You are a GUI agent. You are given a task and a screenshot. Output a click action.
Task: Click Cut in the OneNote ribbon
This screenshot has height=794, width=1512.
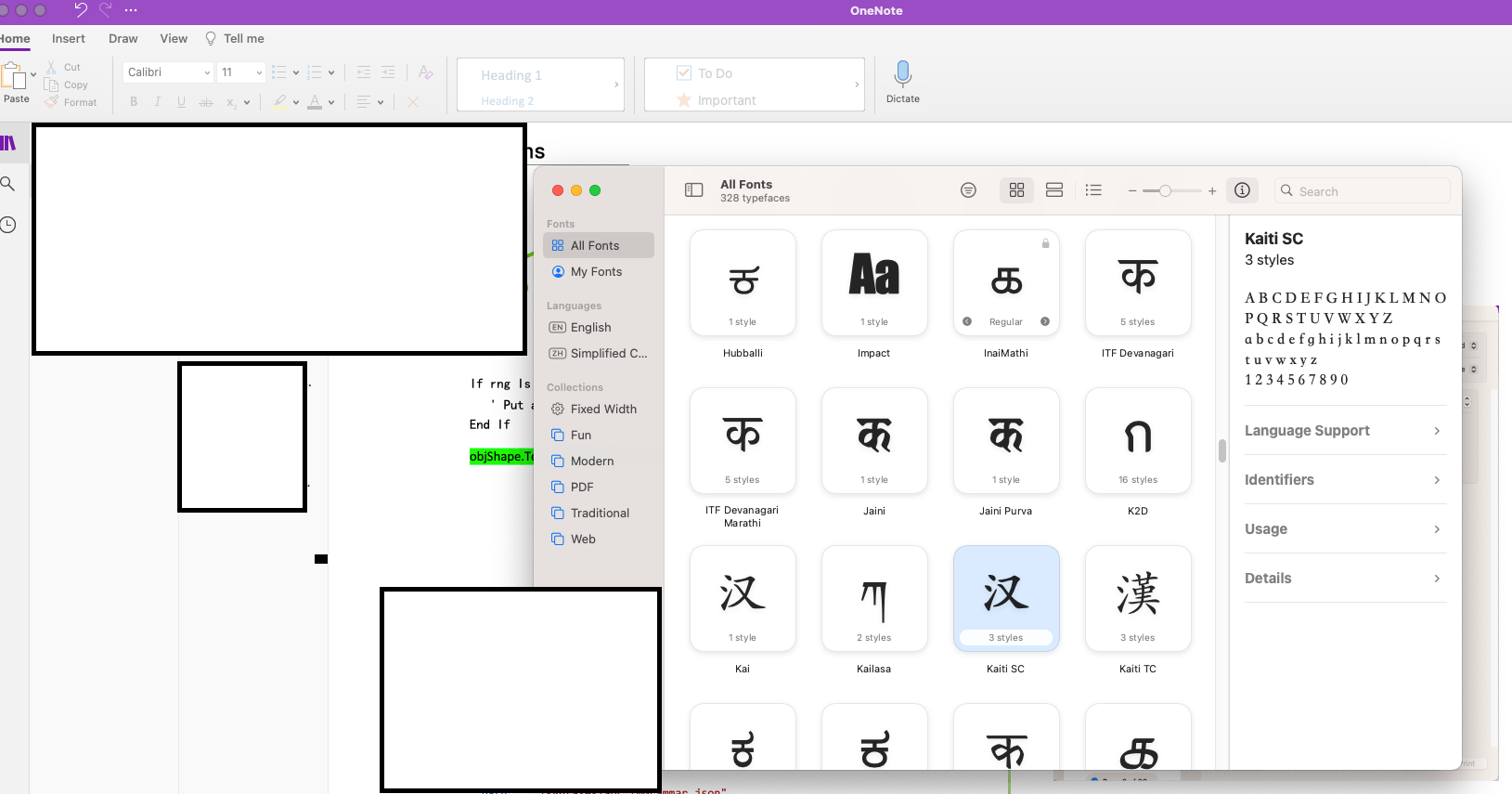tap(63, 67)
